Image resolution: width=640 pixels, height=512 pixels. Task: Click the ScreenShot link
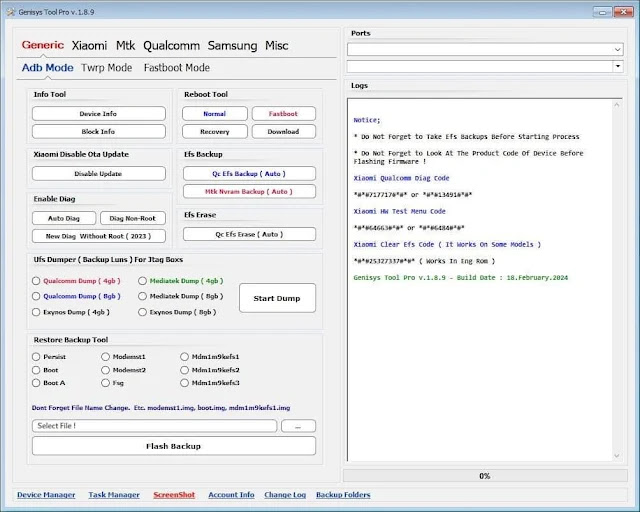174,495
